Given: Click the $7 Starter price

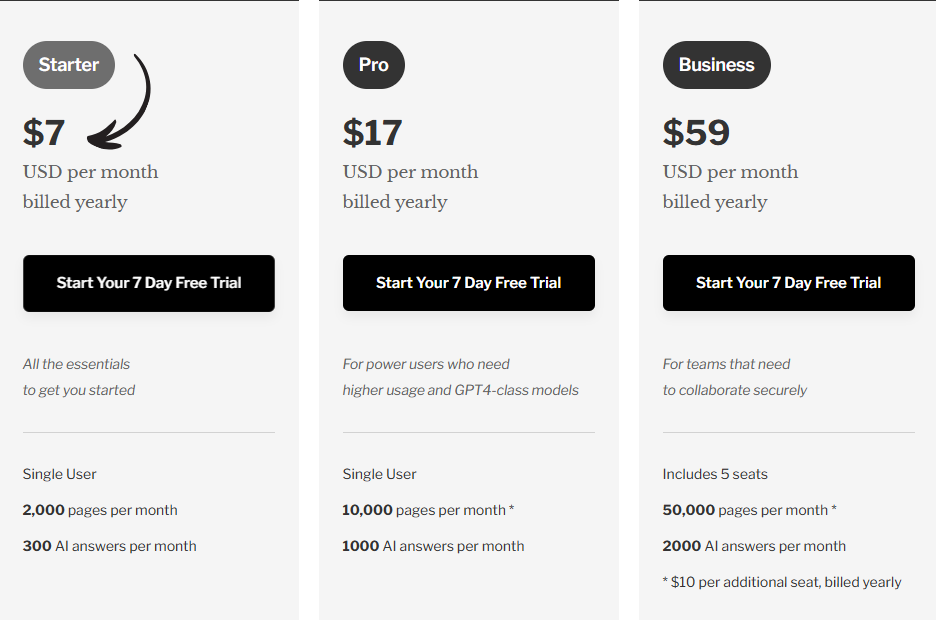Looking at the screenshot, I should (44, 132).
